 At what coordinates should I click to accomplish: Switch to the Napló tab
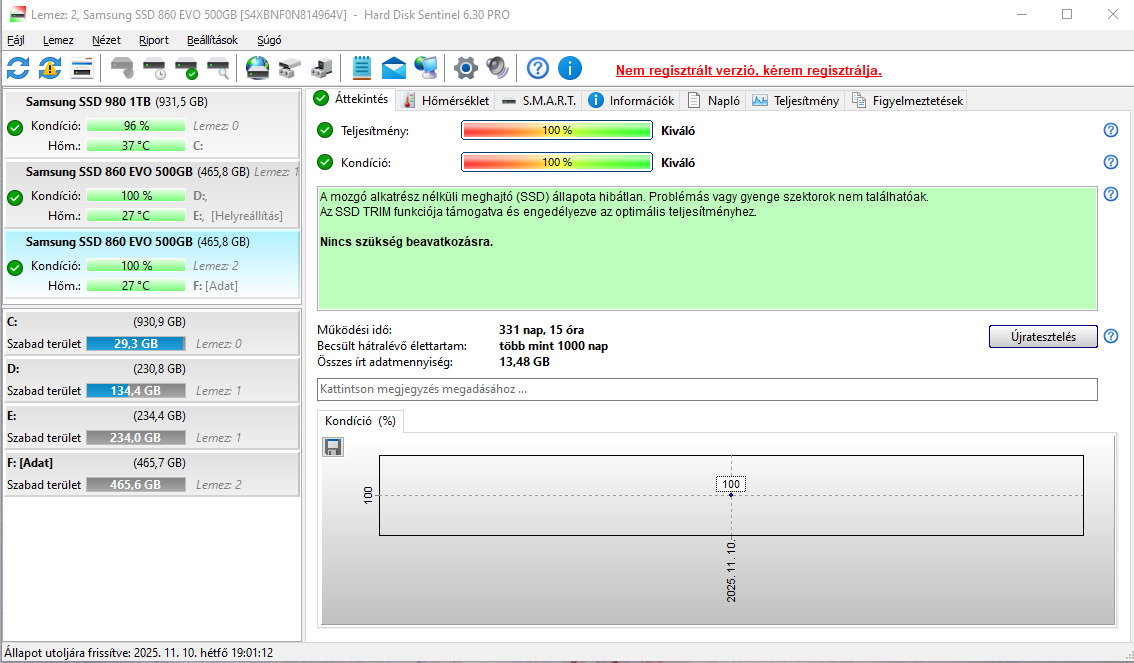click(715, 100)
